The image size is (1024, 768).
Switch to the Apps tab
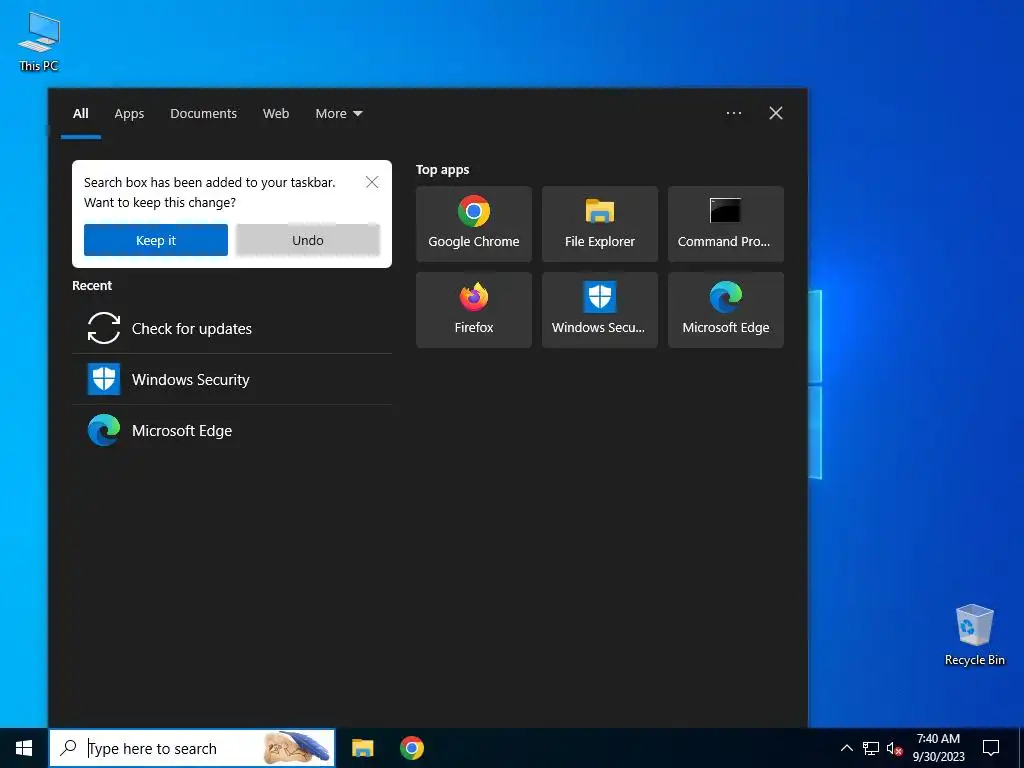129,114
